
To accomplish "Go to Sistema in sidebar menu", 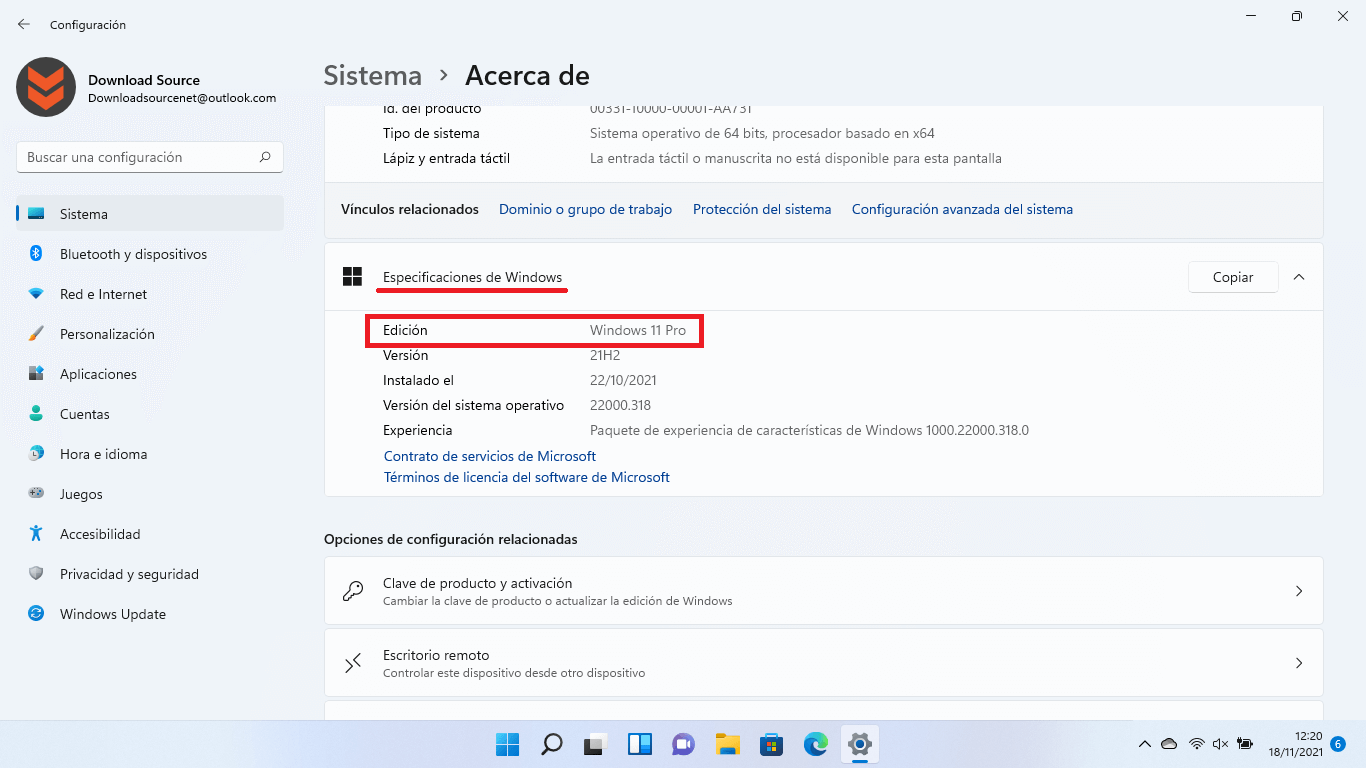I will pyautogui.click(x=150, y=214).
